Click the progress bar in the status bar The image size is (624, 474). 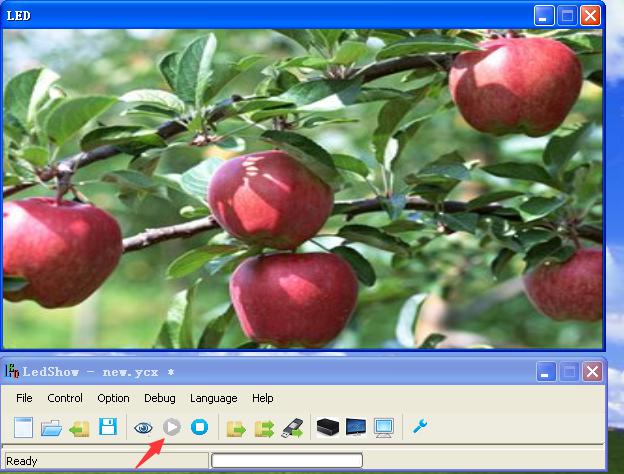click(x=287, y=460)
